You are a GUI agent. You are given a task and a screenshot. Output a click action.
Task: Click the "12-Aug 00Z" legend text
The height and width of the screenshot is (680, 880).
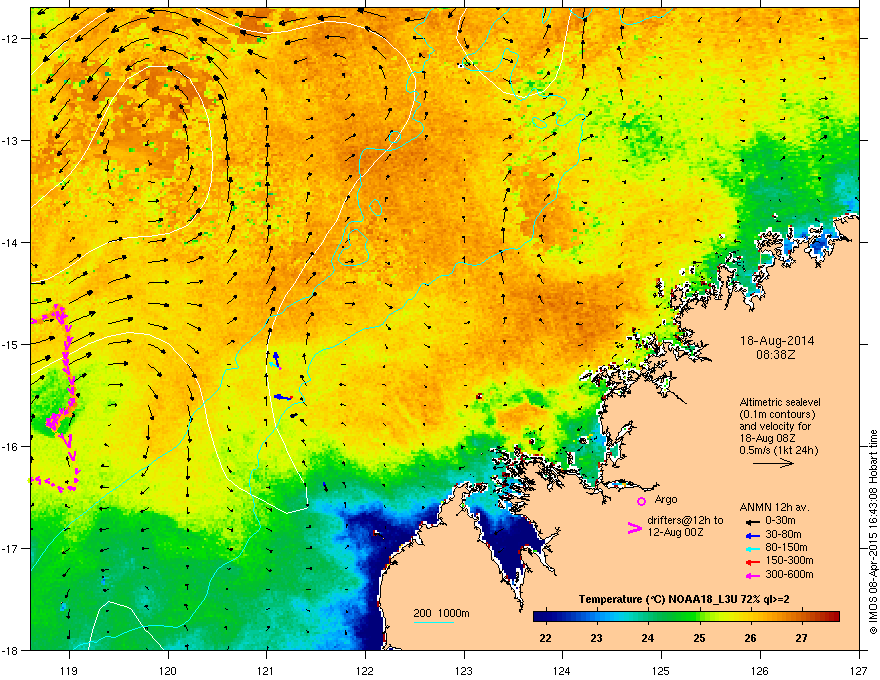[x=675, y=532]
